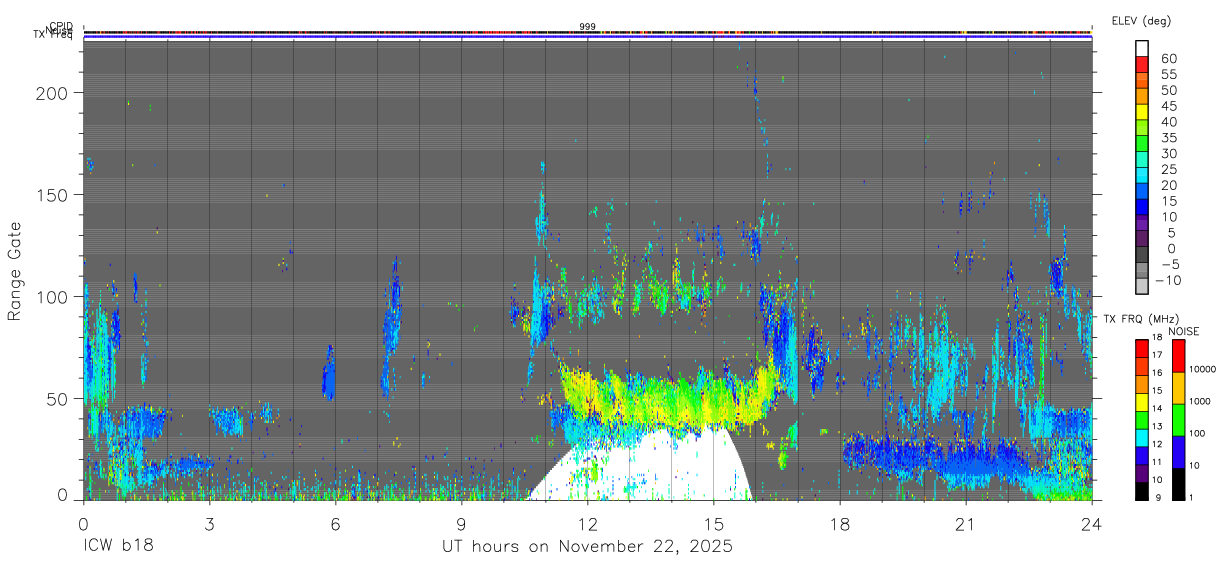Select the lightest gray bottom ELEV swatch

(x=1142, y=287)
